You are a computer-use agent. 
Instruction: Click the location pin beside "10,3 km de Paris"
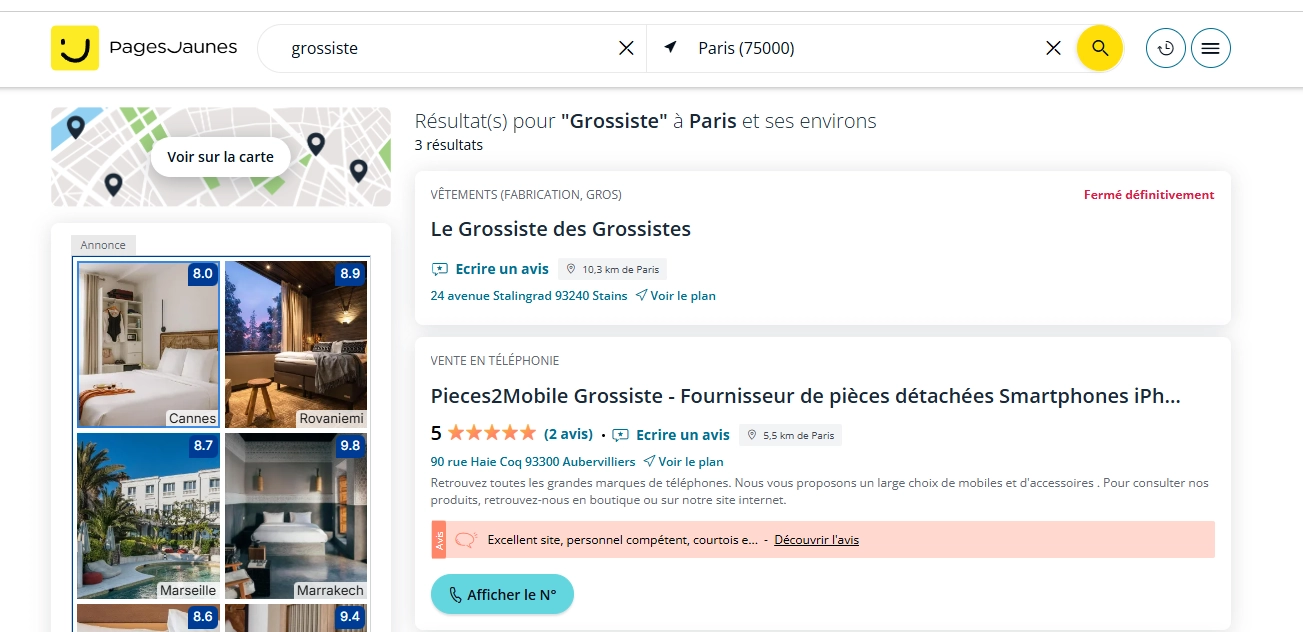pyautogui.click(x=571, y=268)
